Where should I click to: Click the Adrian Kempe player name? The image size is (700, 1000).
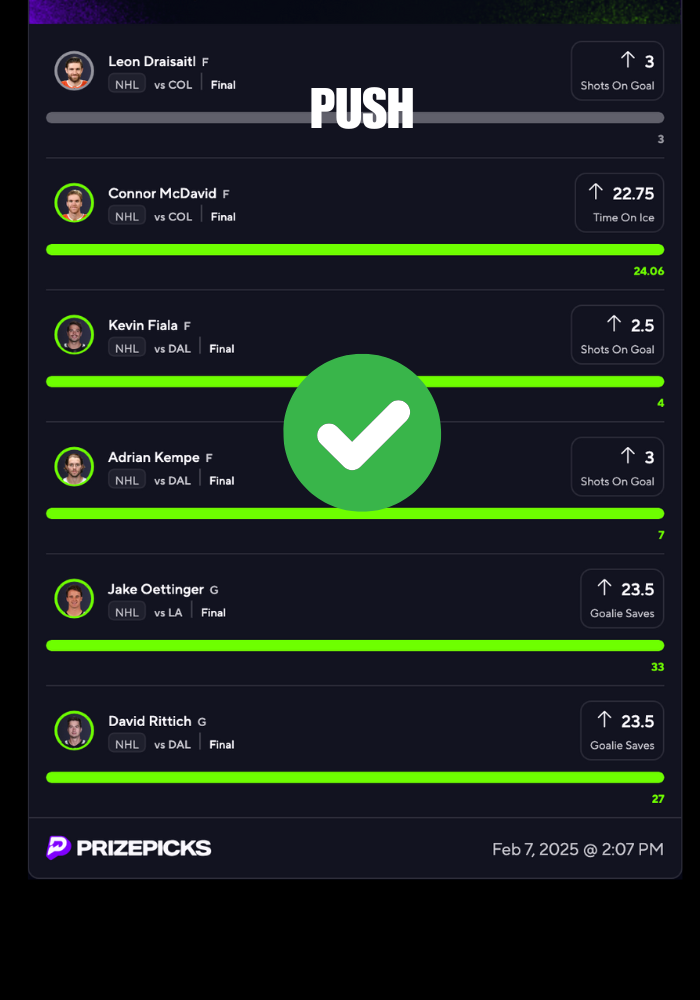coord(154,457)
